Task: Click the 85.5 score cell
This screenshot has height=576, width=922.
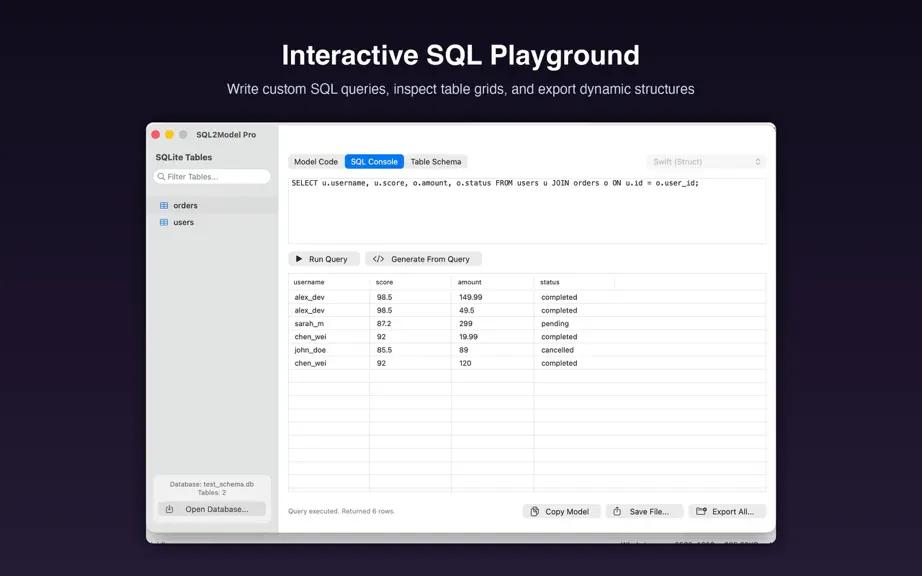Action: coord(410,350)
